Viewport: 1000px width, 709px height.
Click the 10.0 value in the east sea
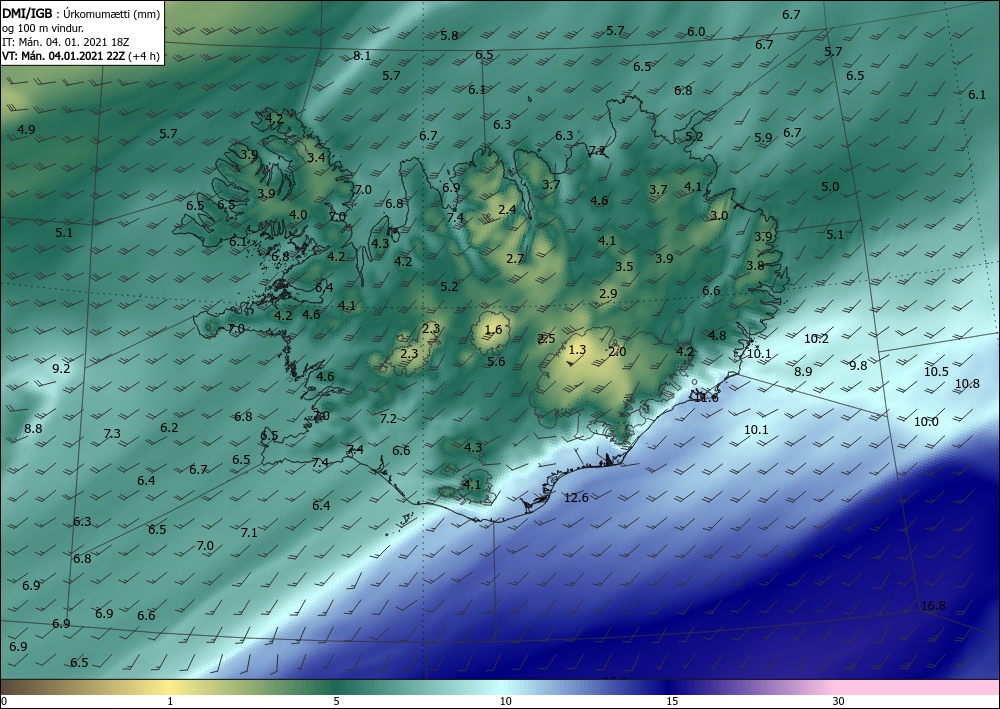click(x=926, y=421)
